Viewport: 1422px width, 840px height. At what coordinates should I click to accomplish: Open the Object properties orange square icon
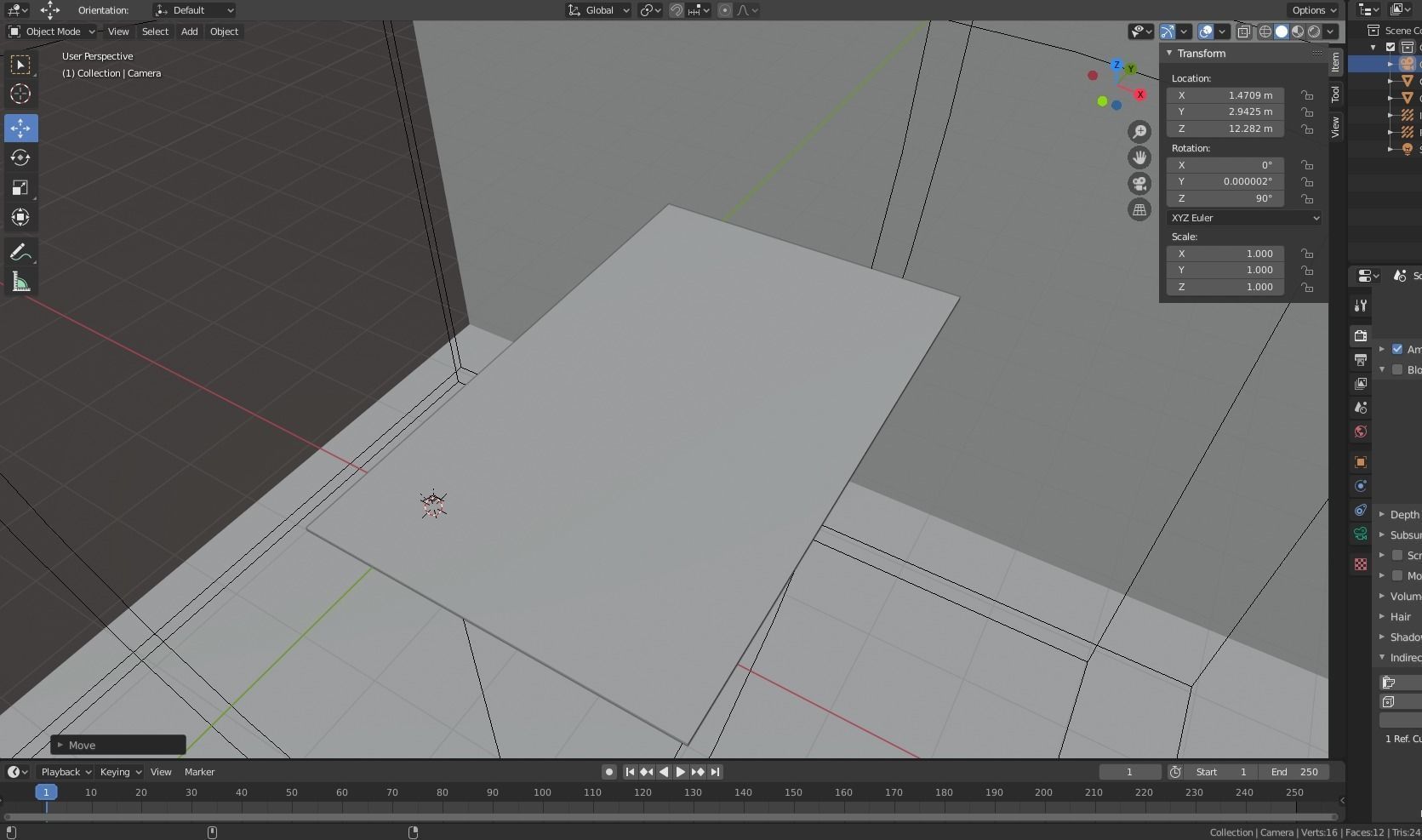pos(1360,462)
